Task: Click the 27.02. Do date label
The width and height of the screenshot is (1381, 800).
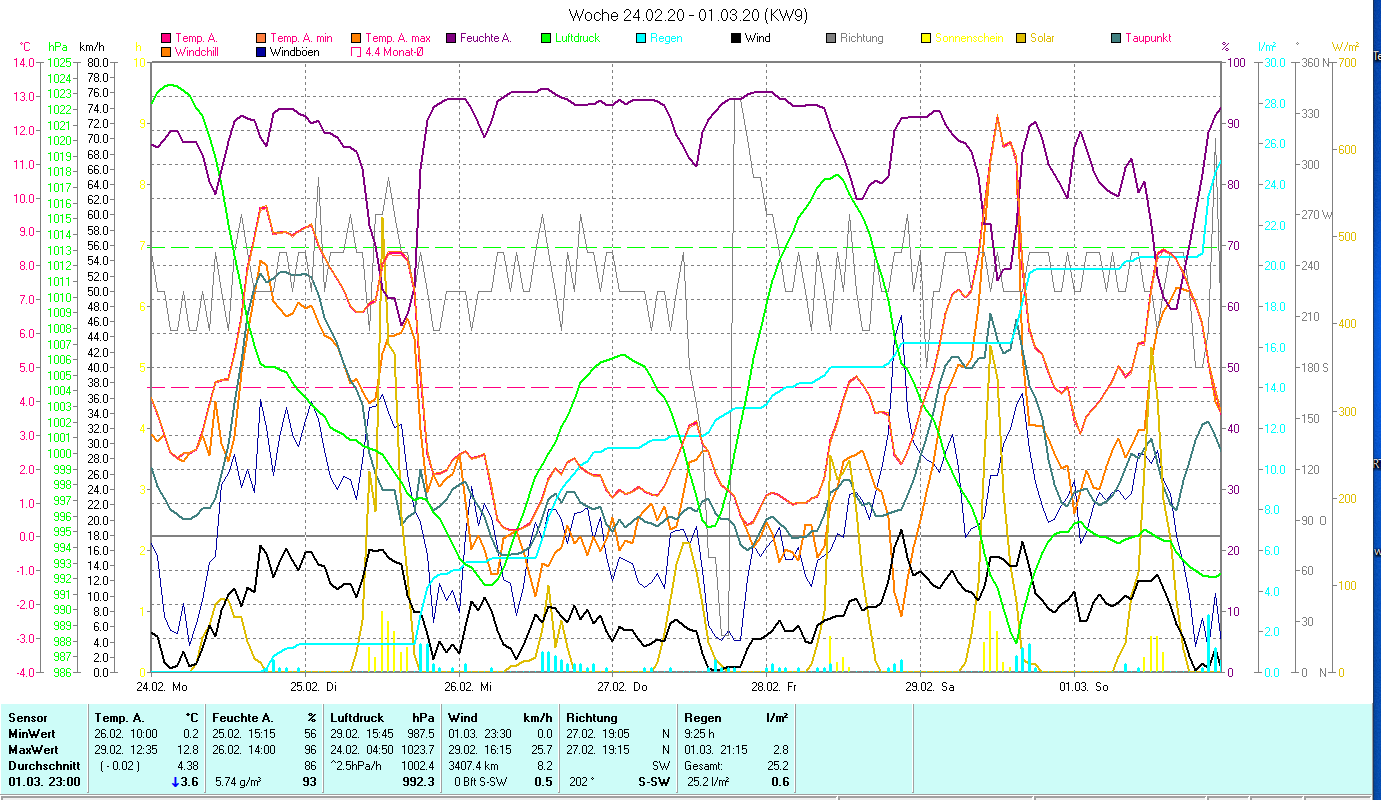Action: point(623,687)
